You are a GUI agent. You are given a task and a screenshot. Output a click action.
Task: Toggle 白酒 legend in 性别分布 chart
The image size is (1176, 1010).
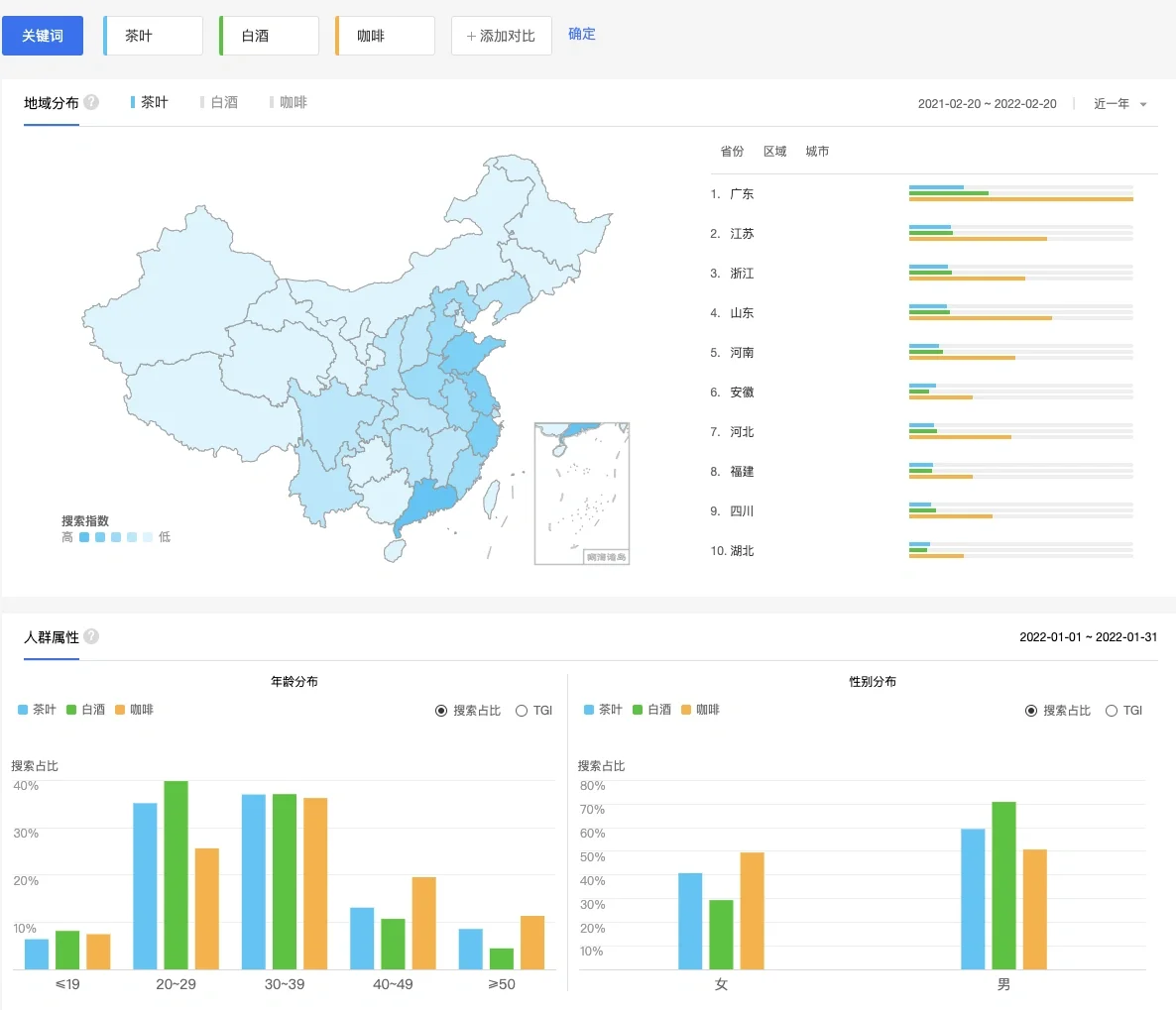pyautogui.click(x=651, y=710)
